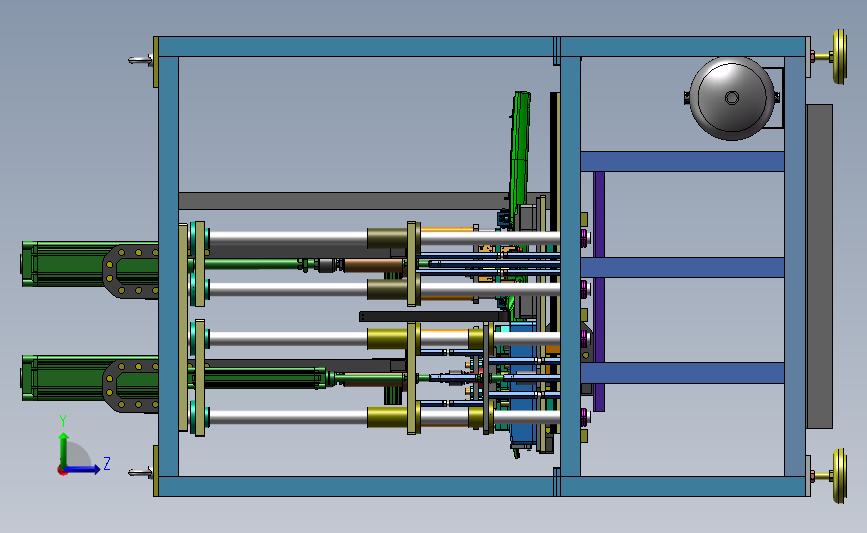The height and width of the screenshot is (533, 867).
Task: Select the dark grey panel on right side
Action: [x=819, y=266]
